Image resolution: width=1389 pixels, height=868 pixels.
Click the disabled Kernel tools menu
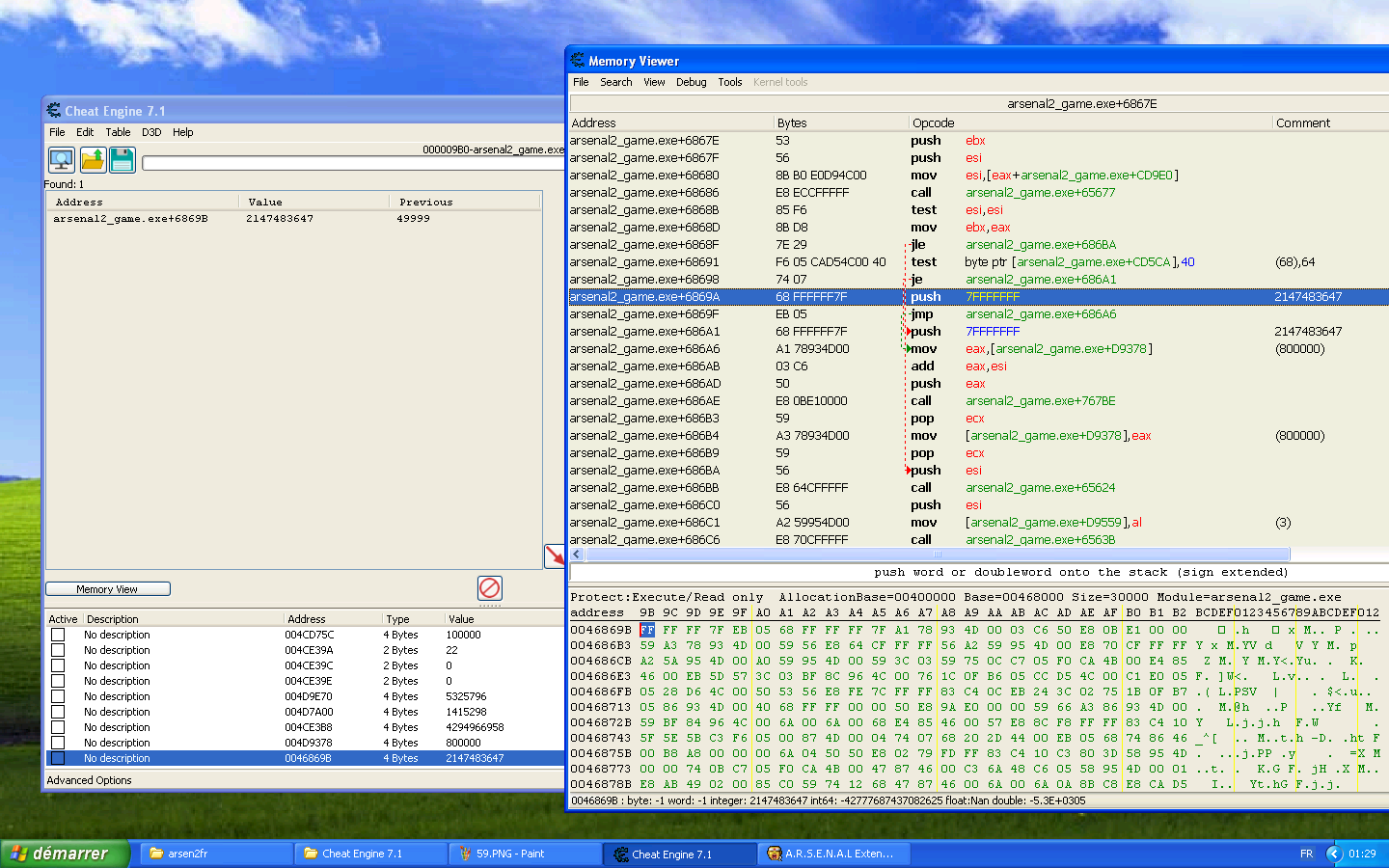click(780, 82)
